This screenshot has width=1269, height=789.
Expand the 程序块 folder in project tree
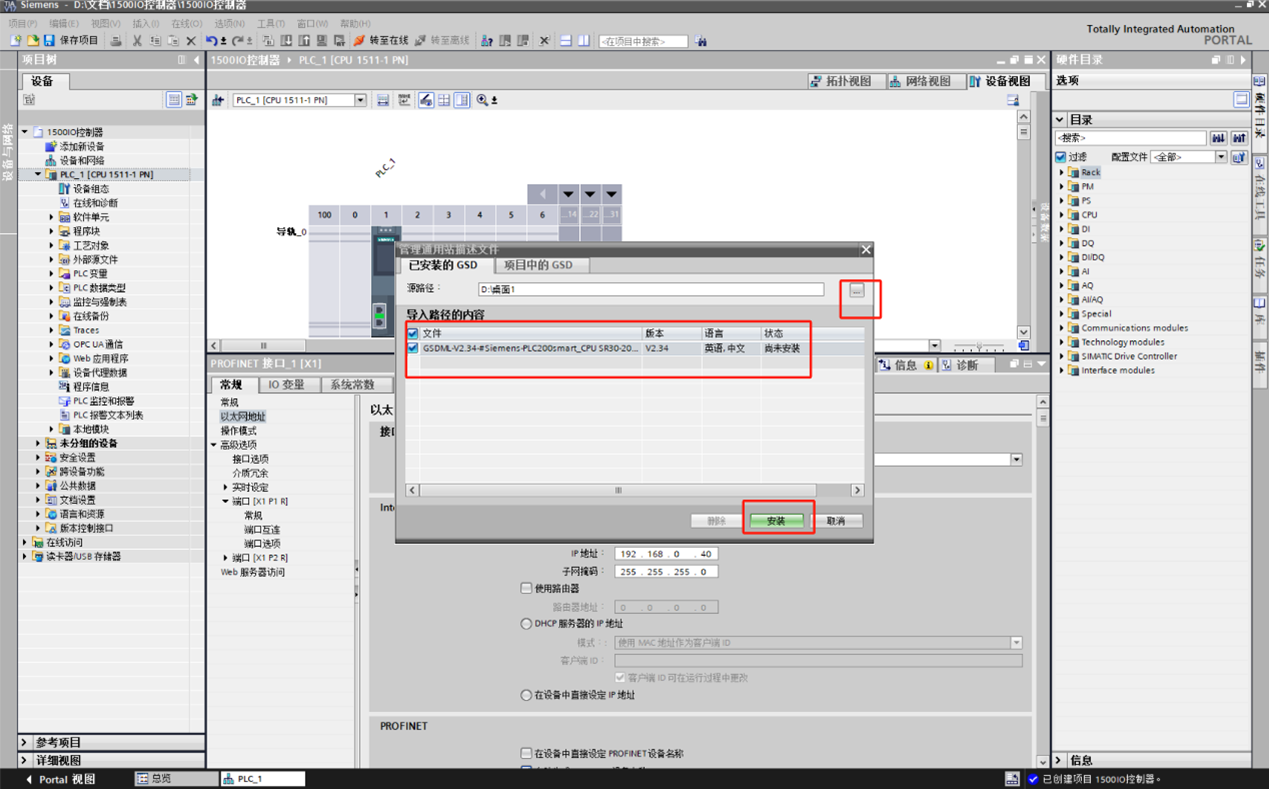52,231
